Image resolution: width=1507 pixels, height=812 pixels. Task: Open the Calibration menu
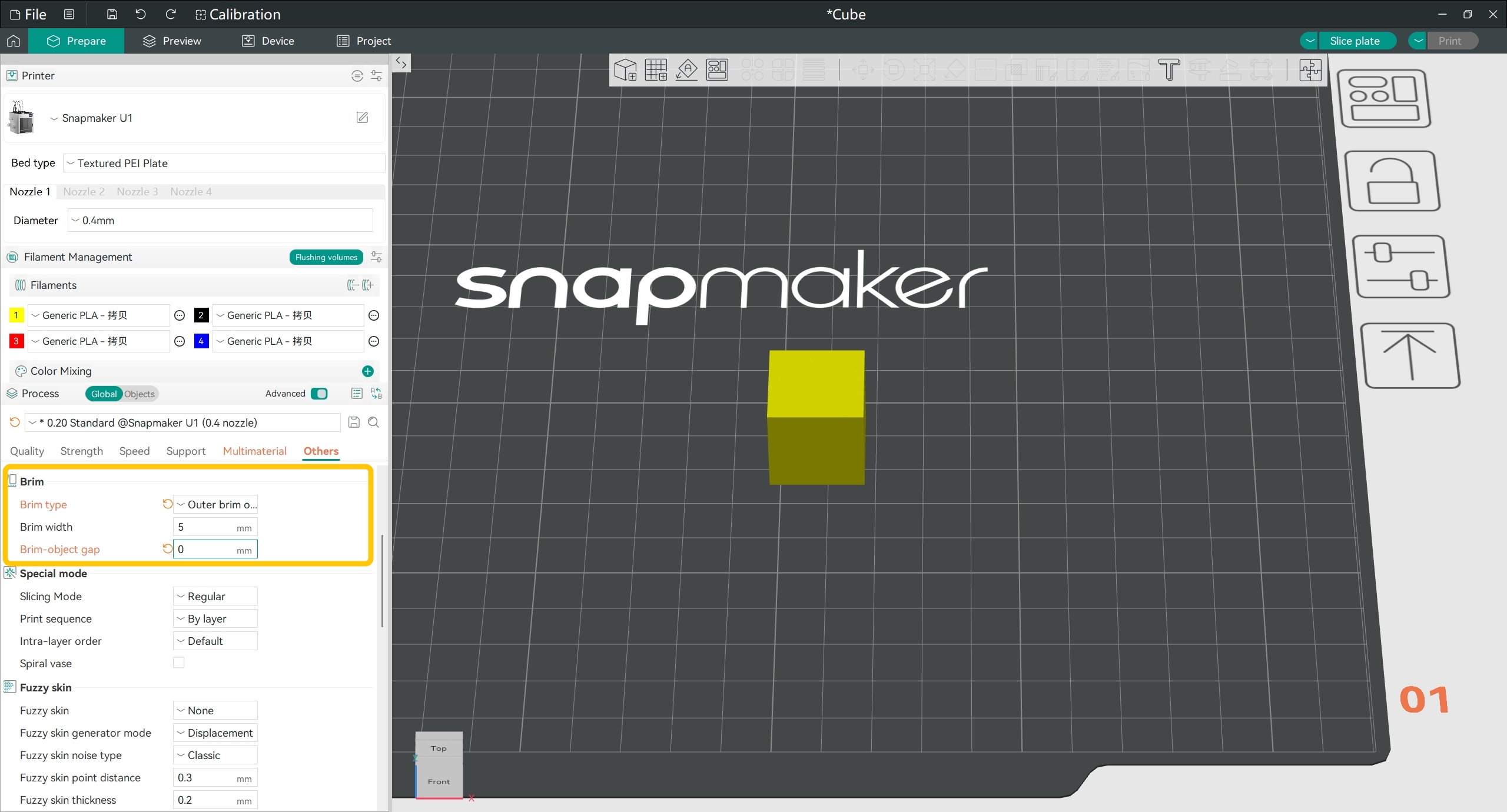point(238,15)
